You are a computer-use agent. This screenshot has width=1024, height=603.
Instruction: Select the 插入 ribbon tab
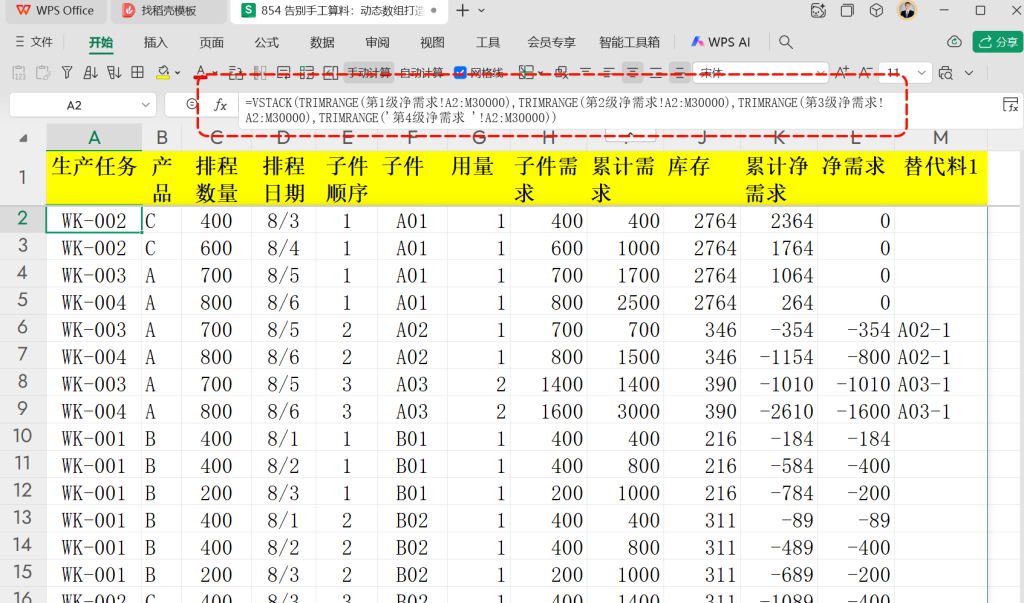(155, 42)
